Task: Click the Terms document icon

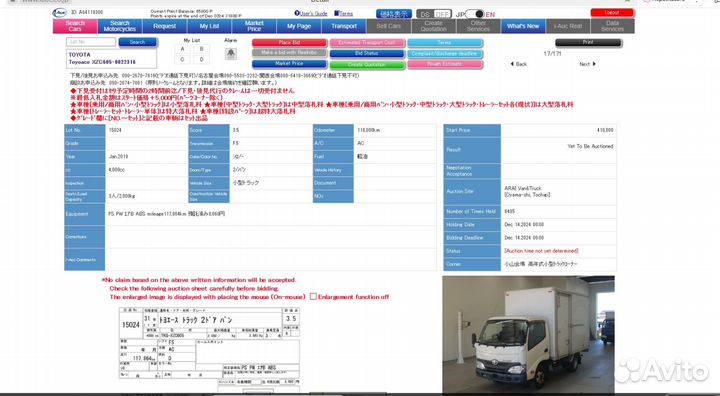Action: tap(337, 13)
